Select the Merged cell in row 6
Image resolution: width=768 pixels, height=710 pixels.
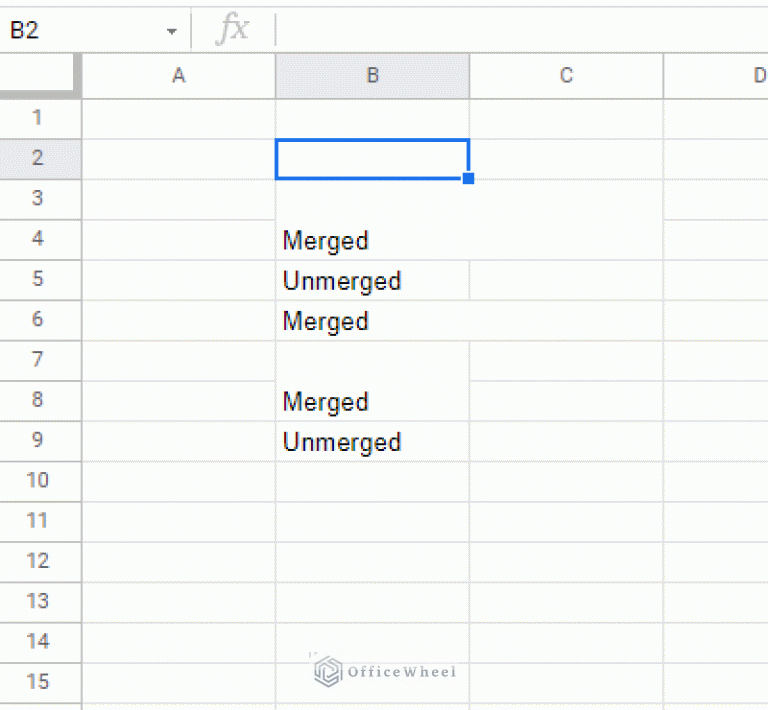coord(470,321)
